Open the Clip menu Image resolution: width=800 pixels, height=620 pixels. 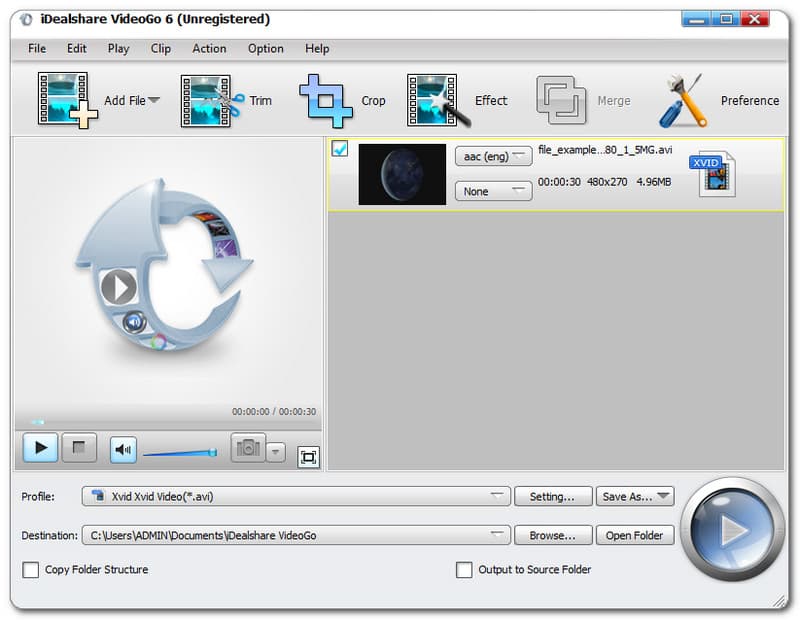click(160, 48)
